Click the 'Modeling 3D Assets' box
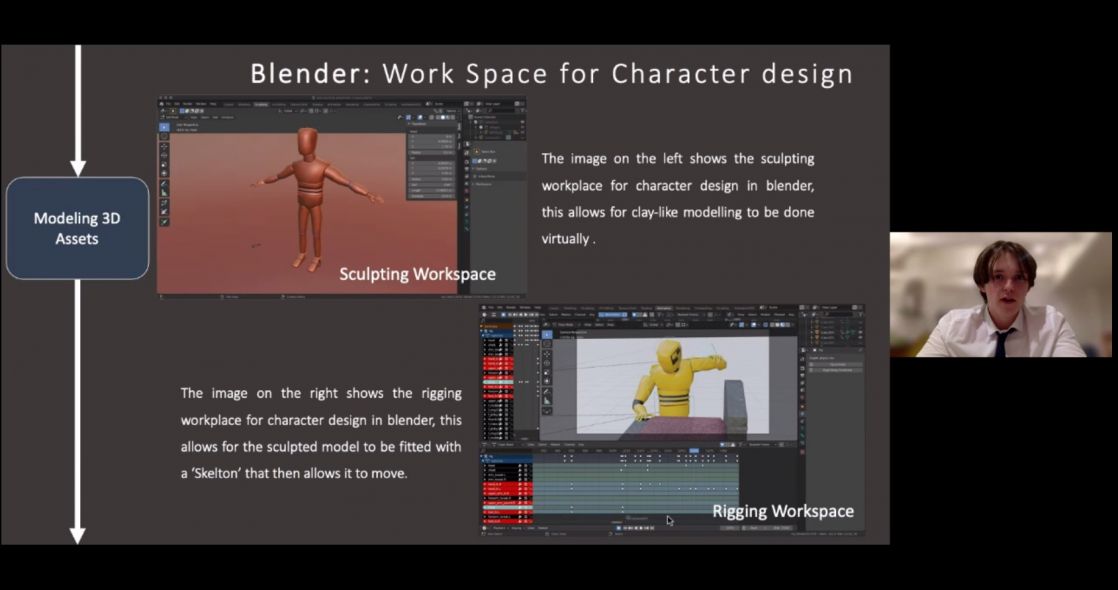Viewport: 1118px width, 590px height. [78, 228]
